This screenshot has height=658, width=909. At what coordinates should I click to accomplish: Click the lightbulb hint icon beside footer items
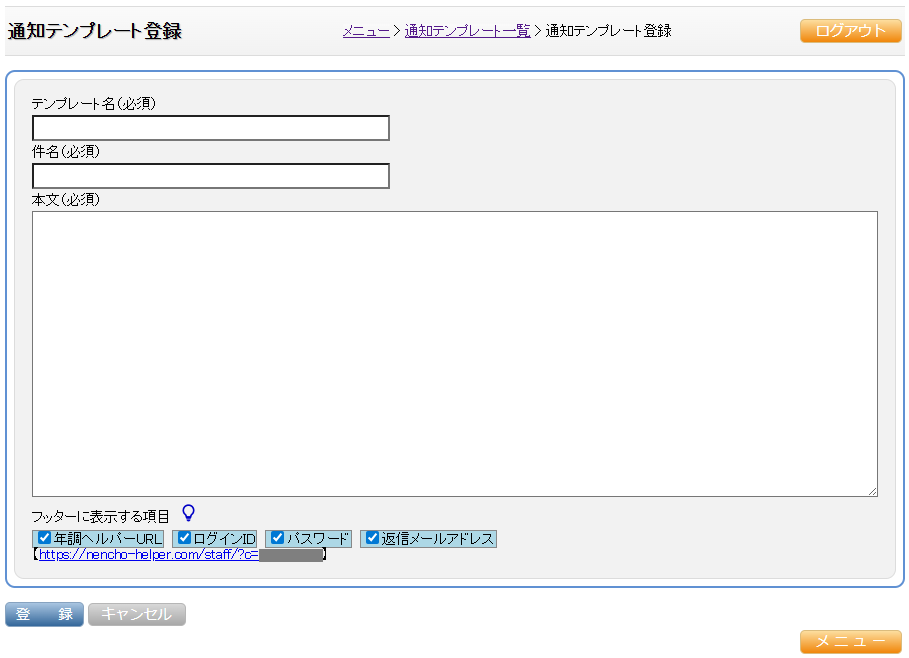pos(188,513)
